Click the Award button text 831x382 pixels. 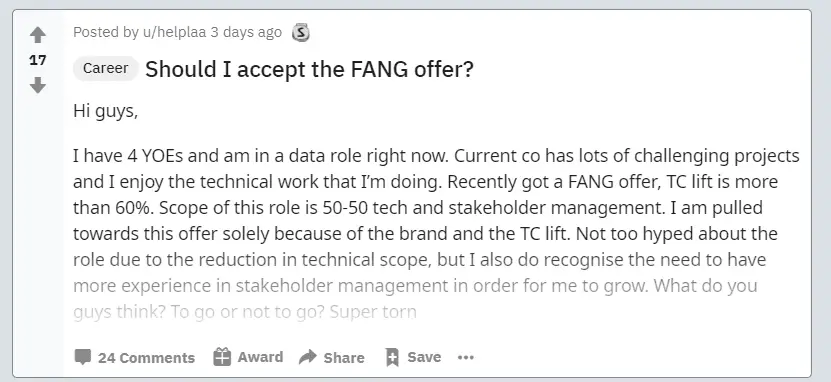(260, 357)
